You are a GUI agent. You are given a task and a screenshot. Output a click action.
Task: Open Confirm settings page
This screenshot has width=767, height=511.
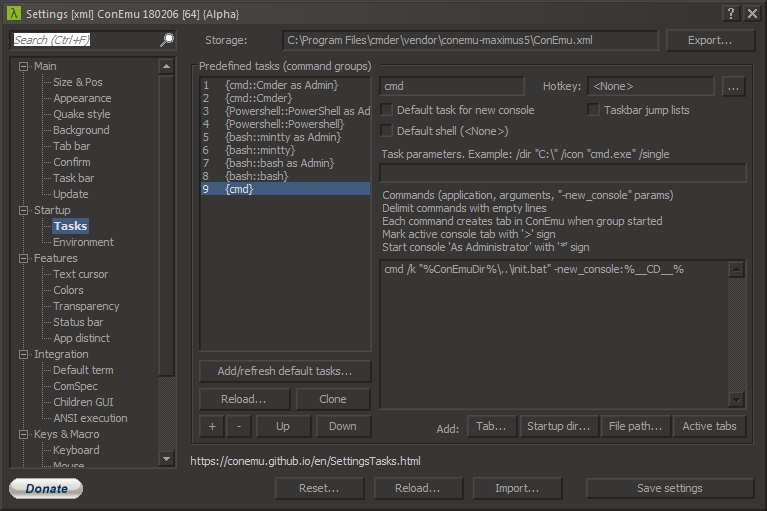(71, 162)
